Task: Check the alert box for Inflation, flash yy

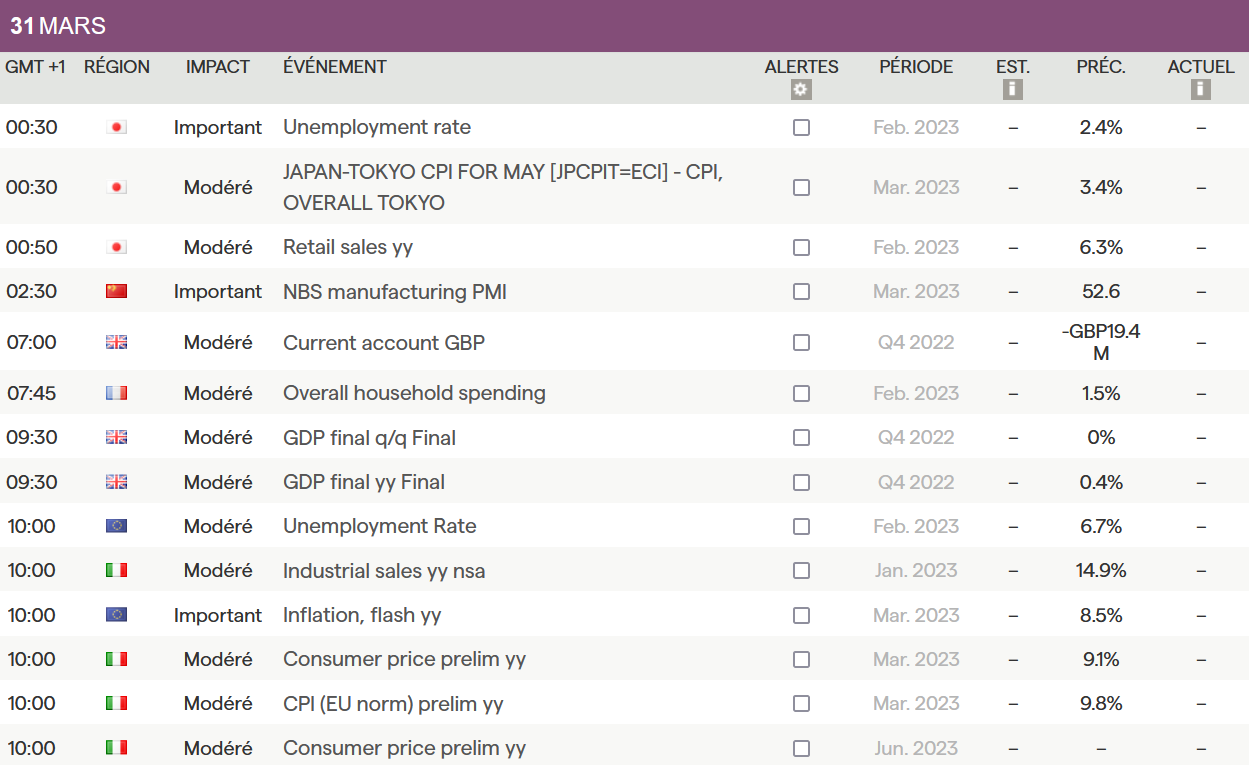Action: click(x=801, y=615)
